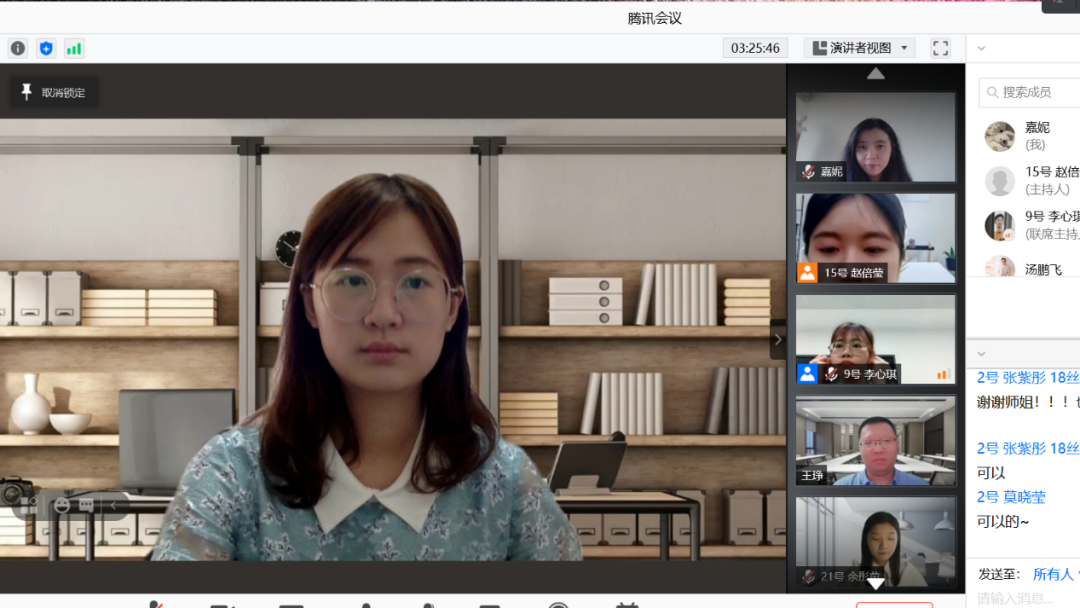Select the 21号 video thumbnail
This screenshot has width=1080, height=608.
pos(875,542)
